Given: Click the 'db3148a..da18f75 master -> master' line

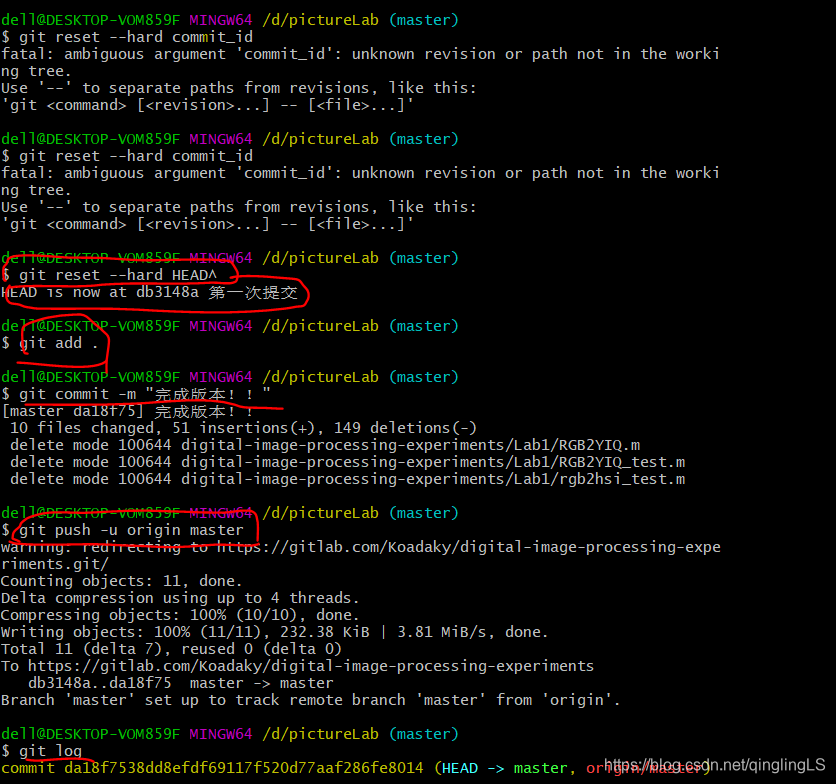Looking at the screenshot, I should pyautogui.click(x=181, y=683).
